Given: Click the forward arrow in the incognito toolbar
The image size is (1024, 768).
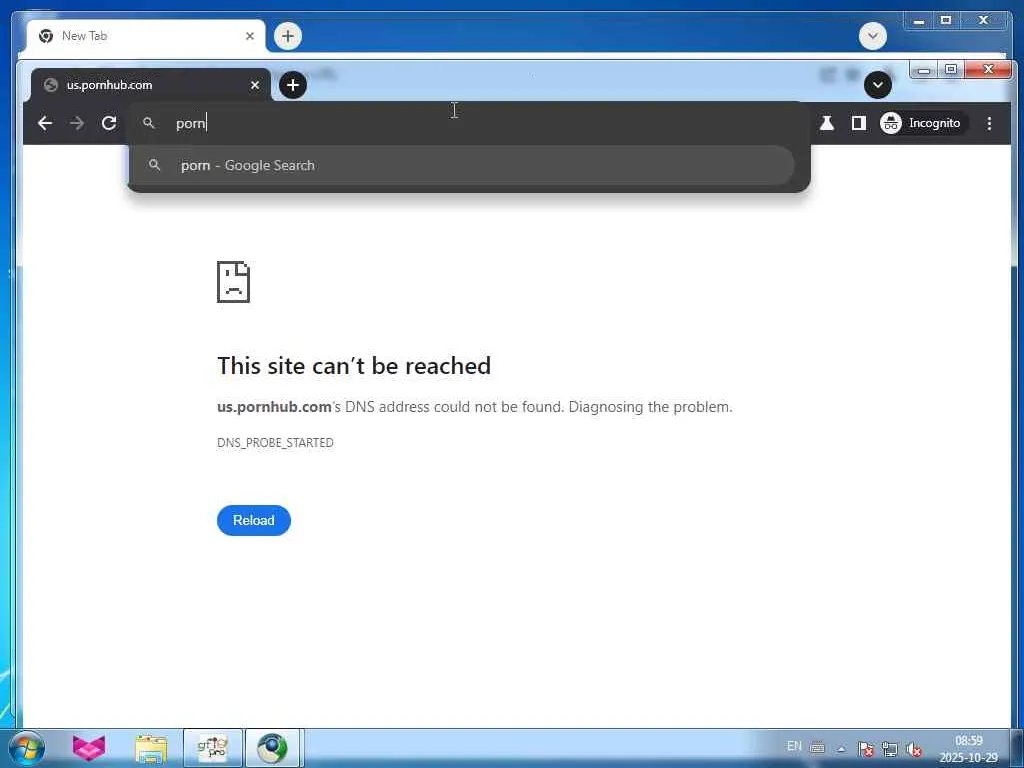Looking at the screenshot, I should [x=77, y=123].
